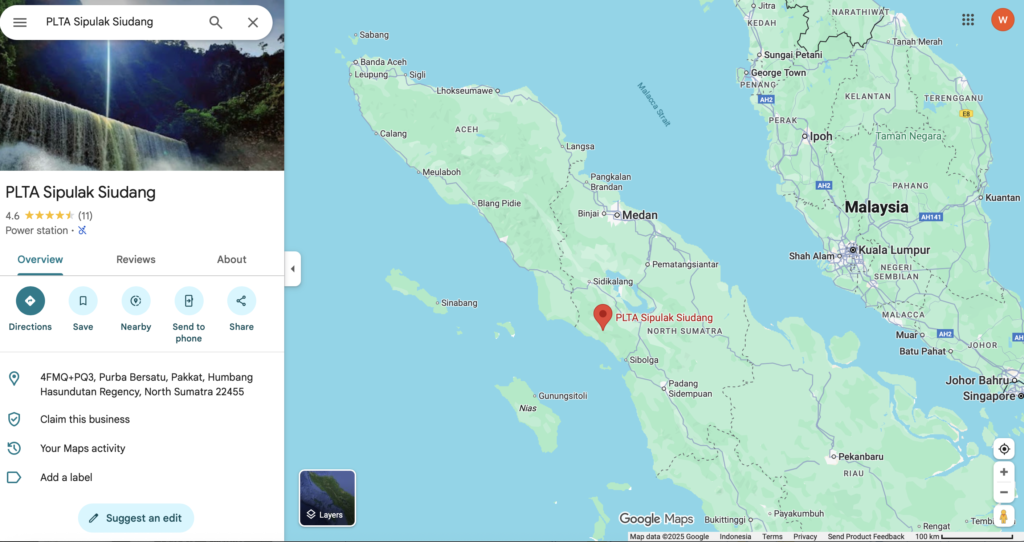Save this place with bookmark icon
The height and width of the screenshot is (542, 1024).
[83, 301]
